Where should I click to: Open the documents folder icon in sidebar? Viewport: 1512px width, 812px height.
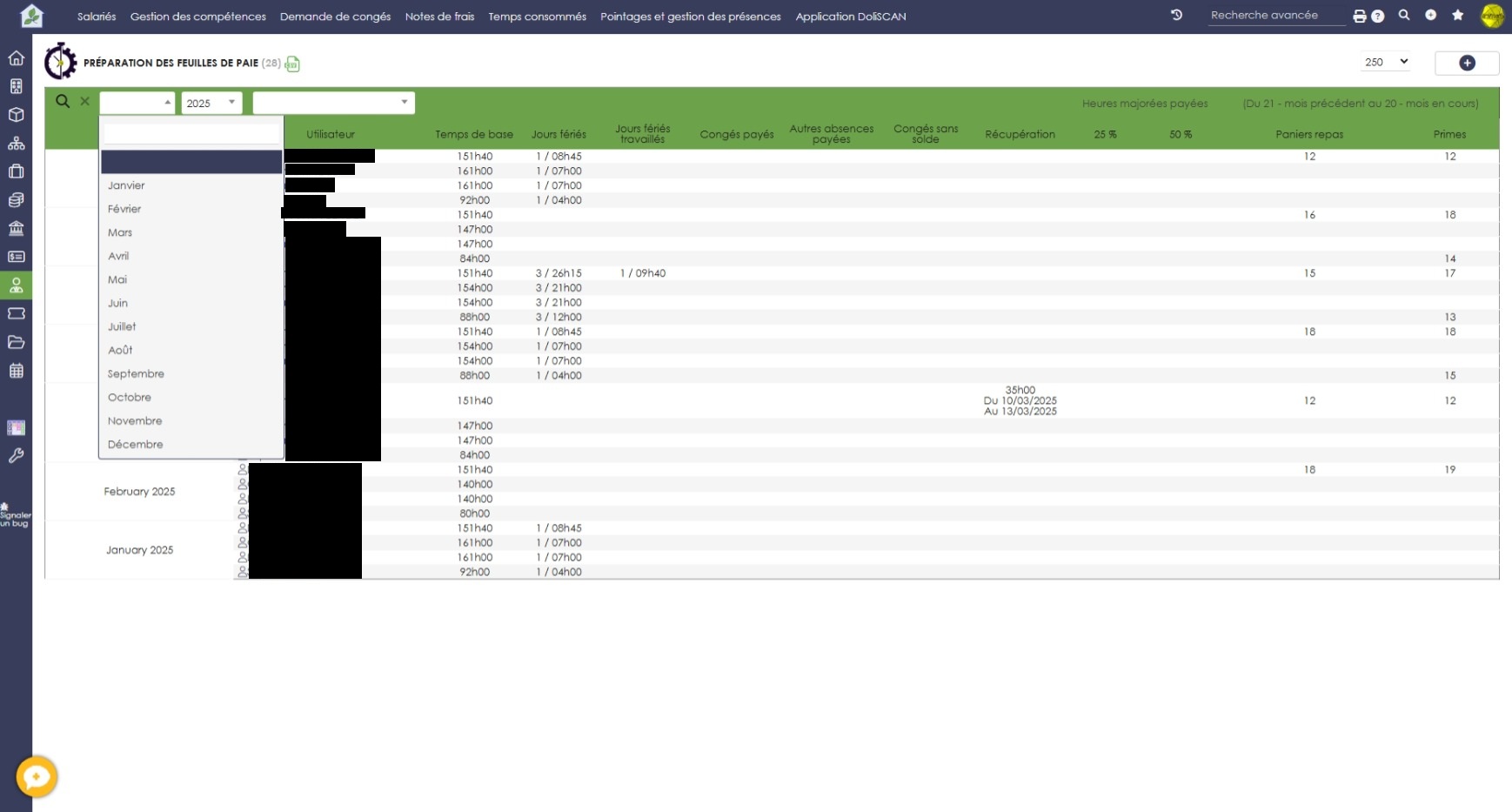(x=16, y=342)
